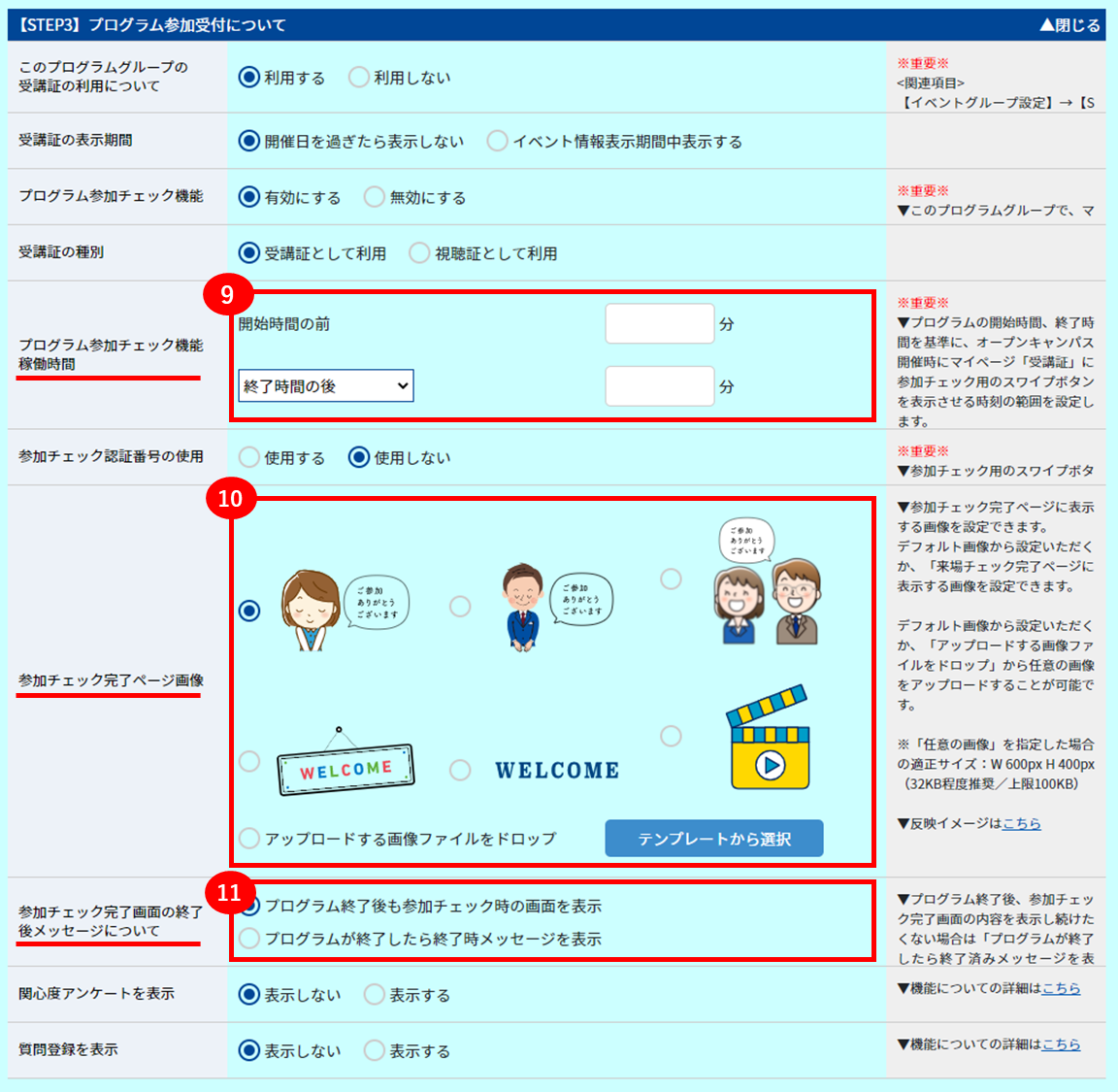Click テンプレートから選択 button
1118x1092 pixels.
click(x=713, y=838)
